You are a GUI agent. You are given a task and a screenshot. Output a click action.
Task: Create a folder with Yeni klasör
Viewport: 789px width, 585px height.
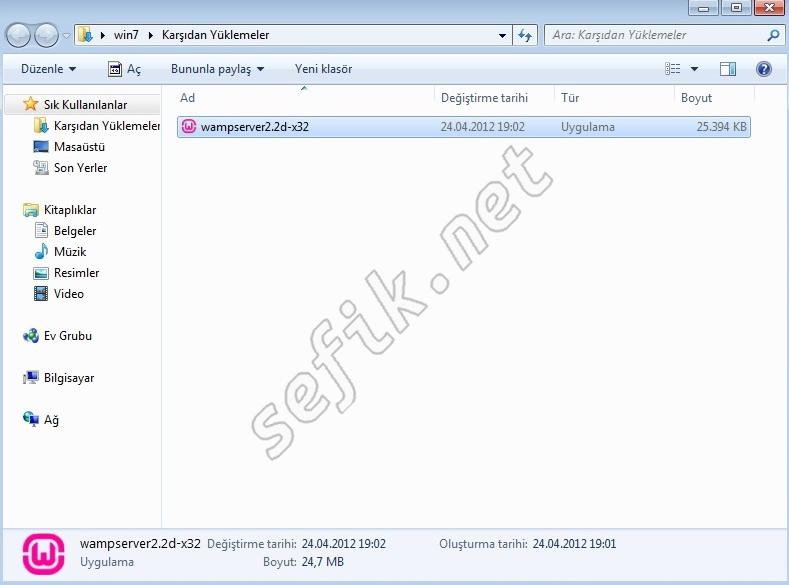[324, 69]
